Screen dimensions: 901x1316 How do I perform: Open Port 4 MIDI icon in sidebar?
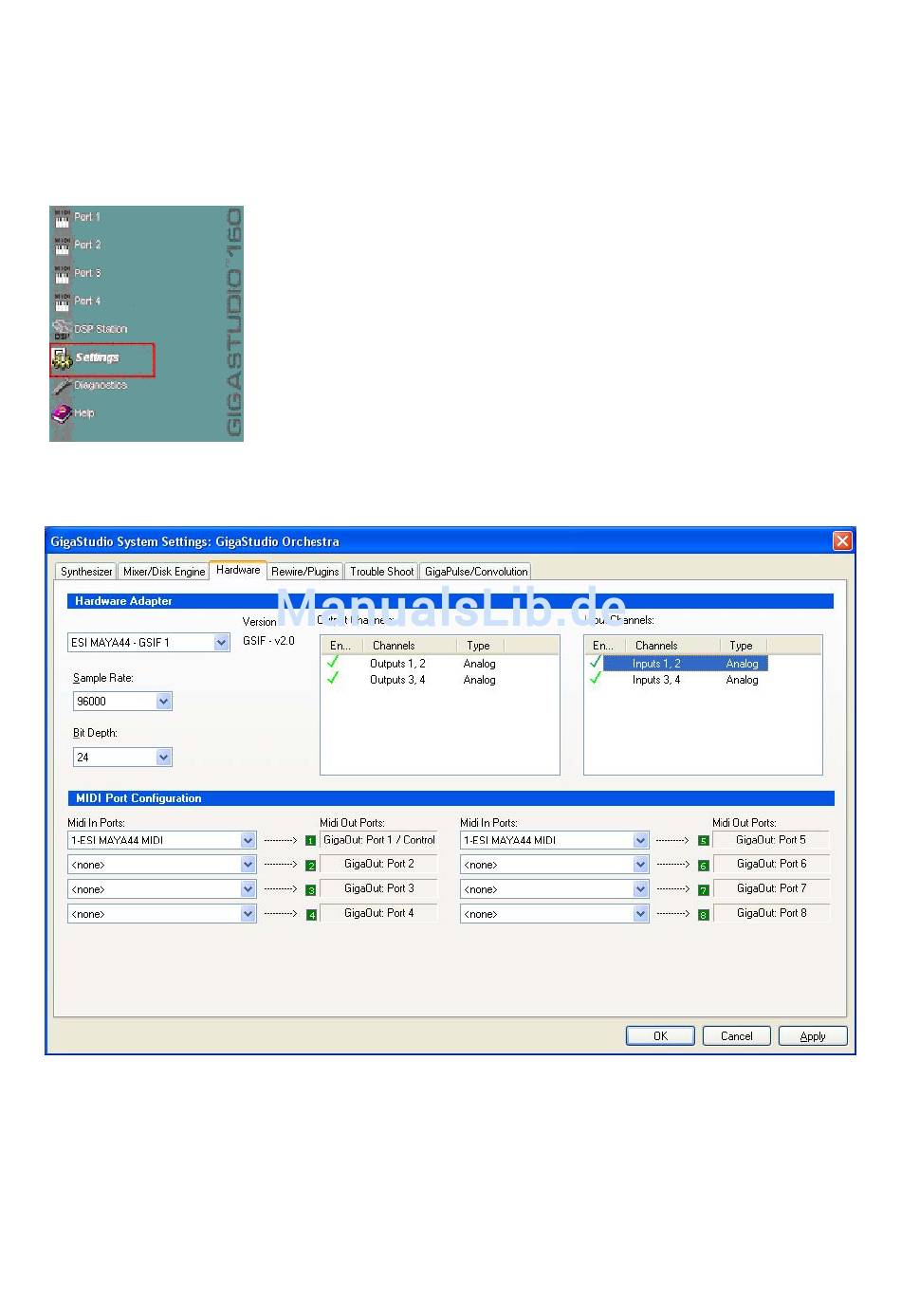click(x=62, y=302)
